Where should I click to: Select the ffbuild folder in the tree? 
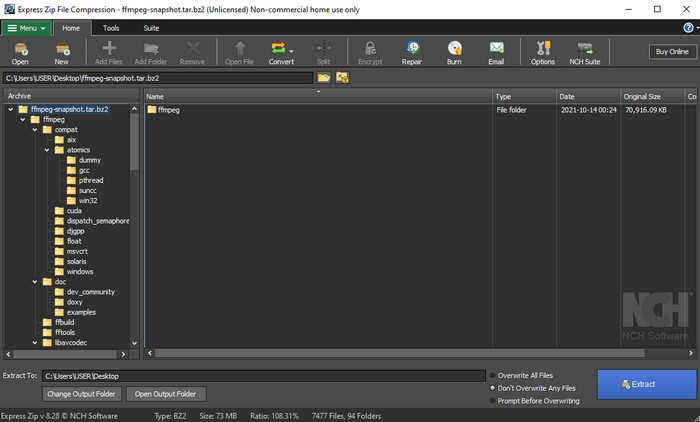[59, 322]
